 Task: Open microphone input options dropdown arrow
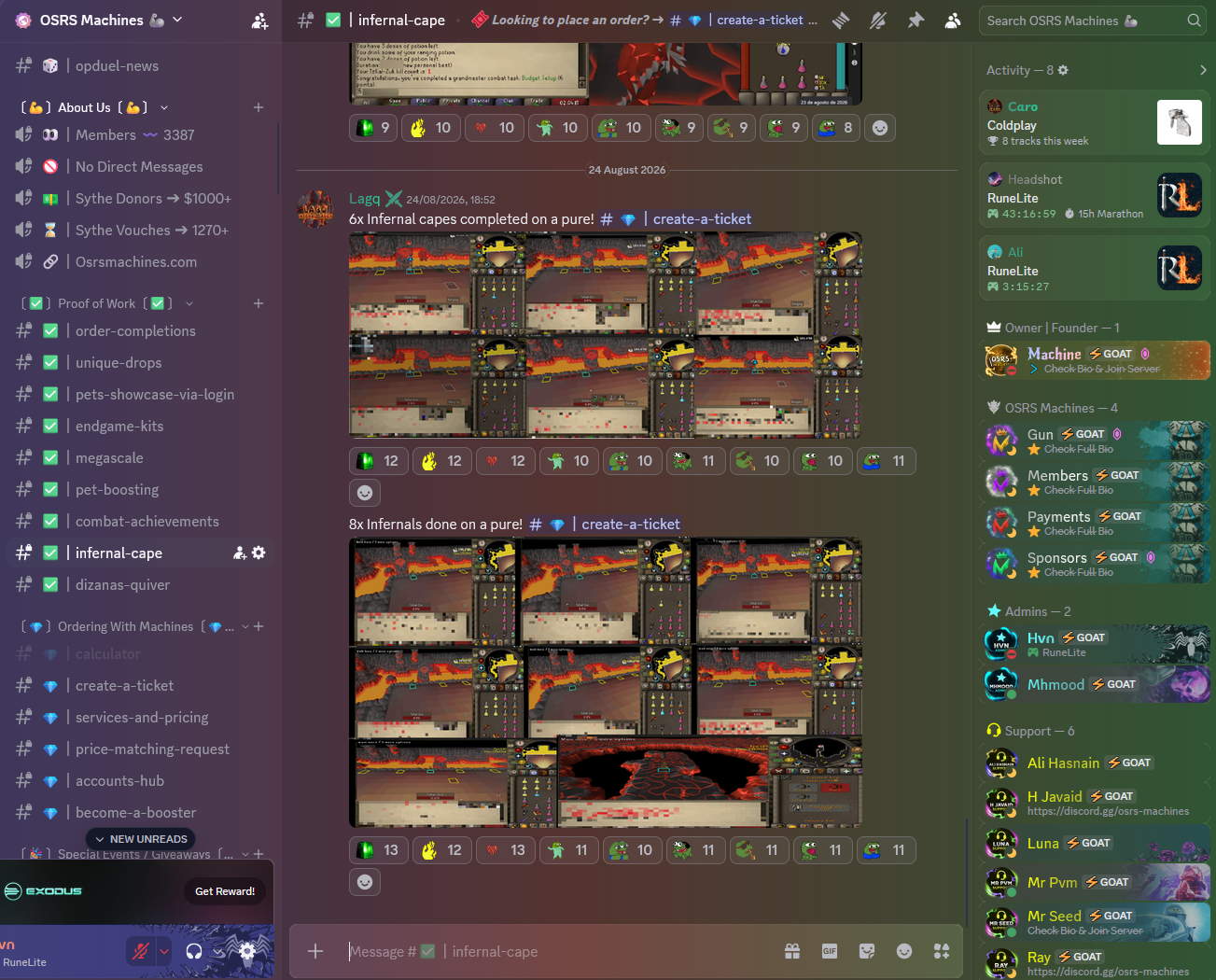tap(163, 951)
